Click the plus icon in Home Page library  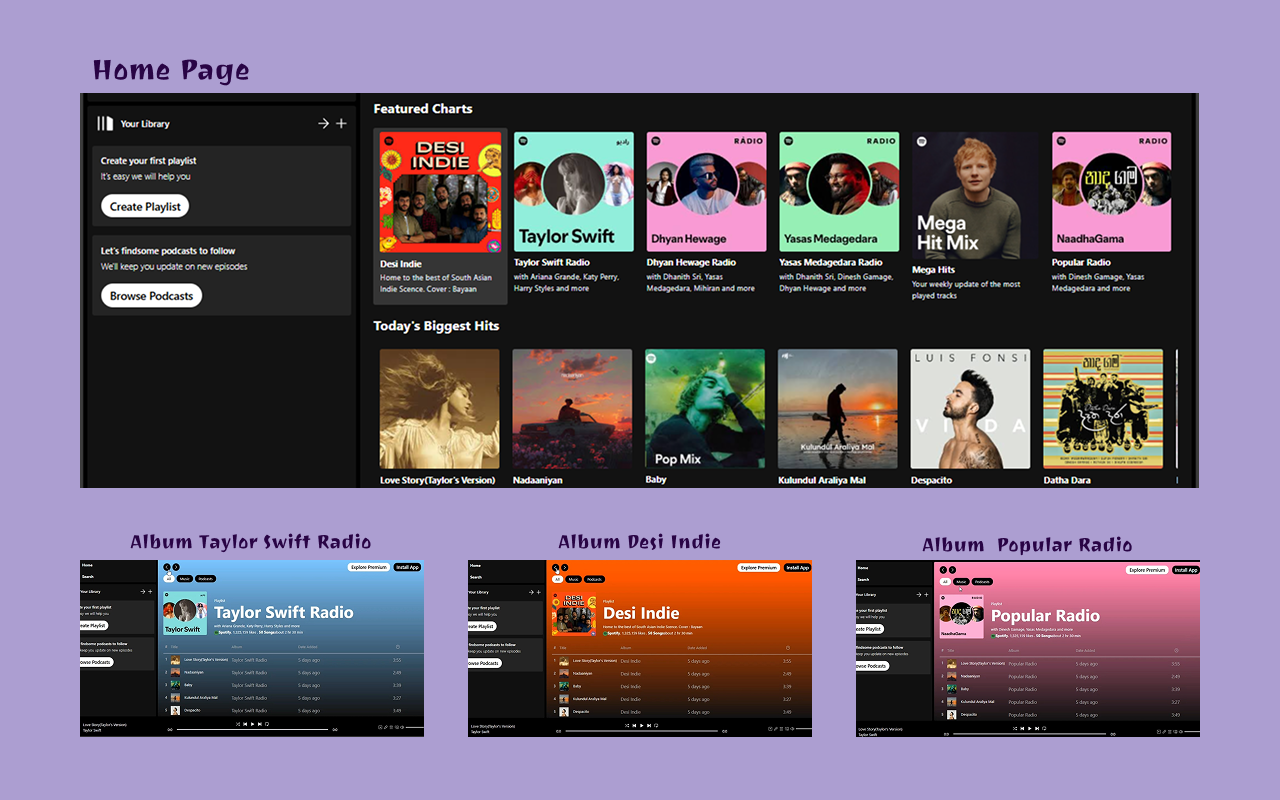341,124
